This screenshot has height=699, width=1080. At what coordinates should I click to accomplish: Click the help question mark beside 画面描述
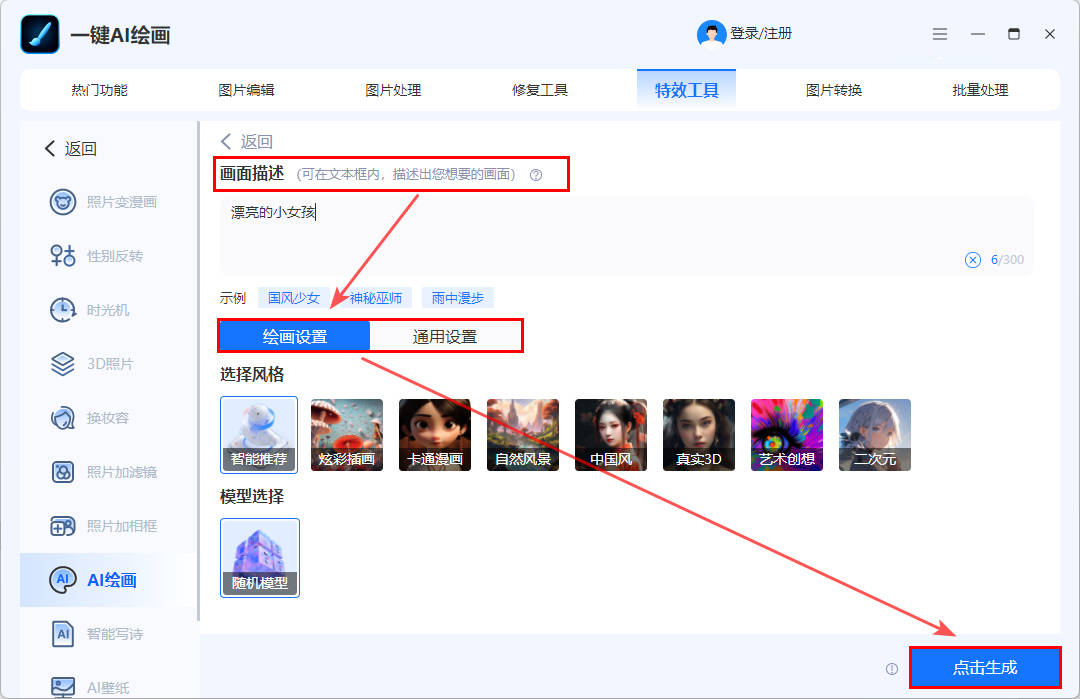[536, 175]
